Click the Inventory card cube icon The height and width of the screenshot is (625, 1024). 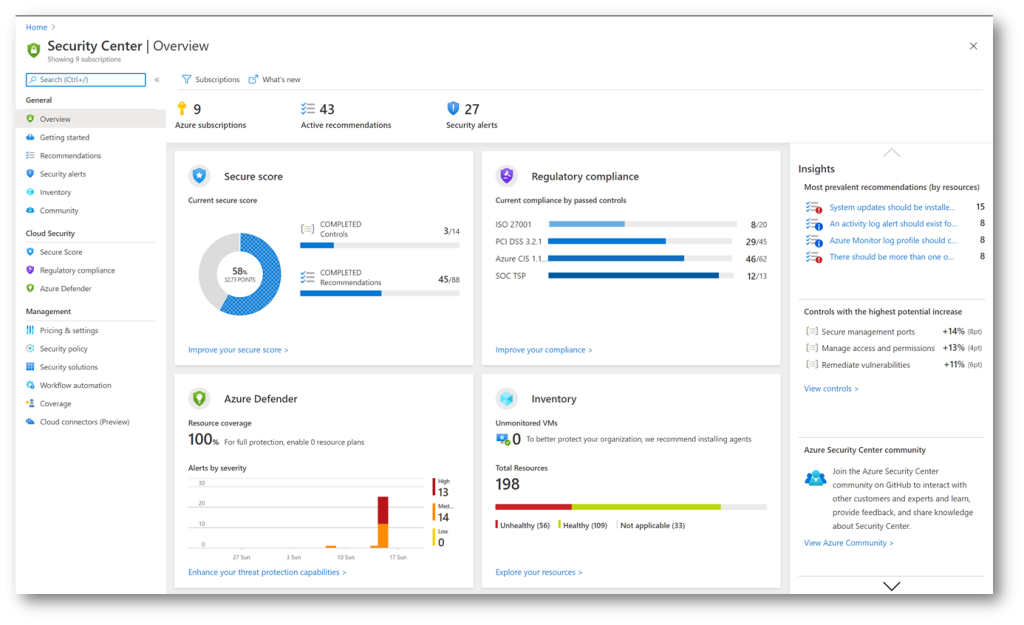[506, 398]
